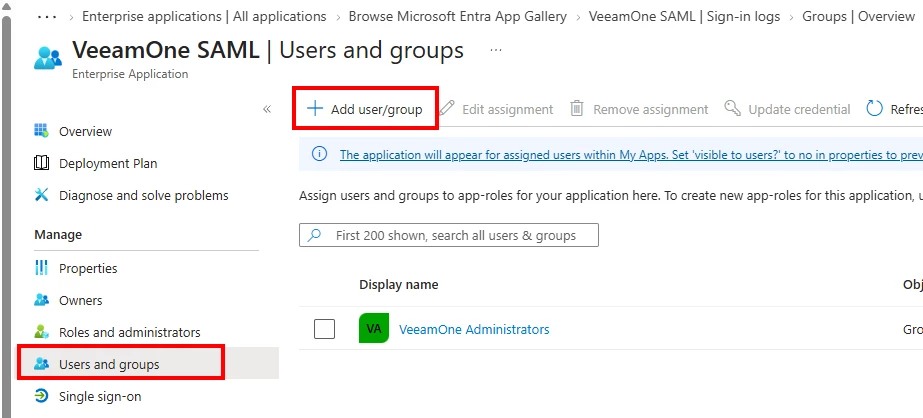Click the search magnifier icon in filter box

(x=315, y=235)
